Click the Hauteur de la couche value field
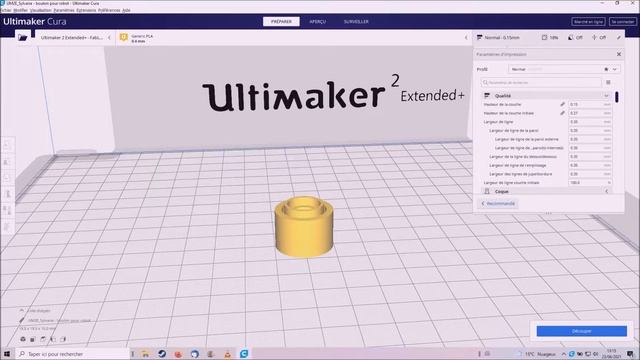640x360 pixels. (x=590, y=104)
